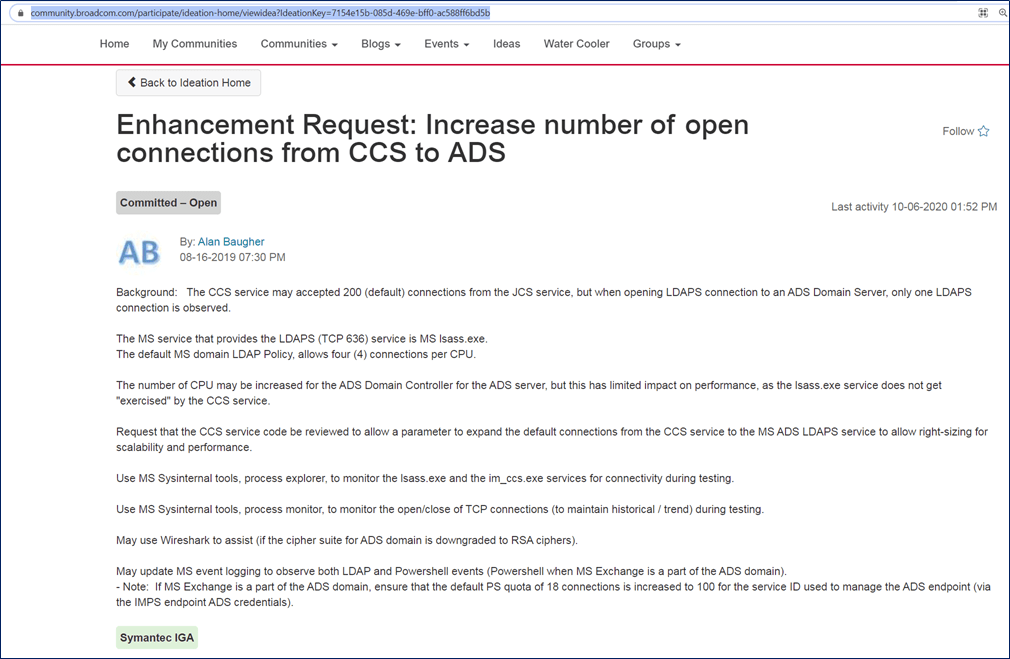Open the Water Cooler page
The image size is (1010, 659).
point(576,44)
